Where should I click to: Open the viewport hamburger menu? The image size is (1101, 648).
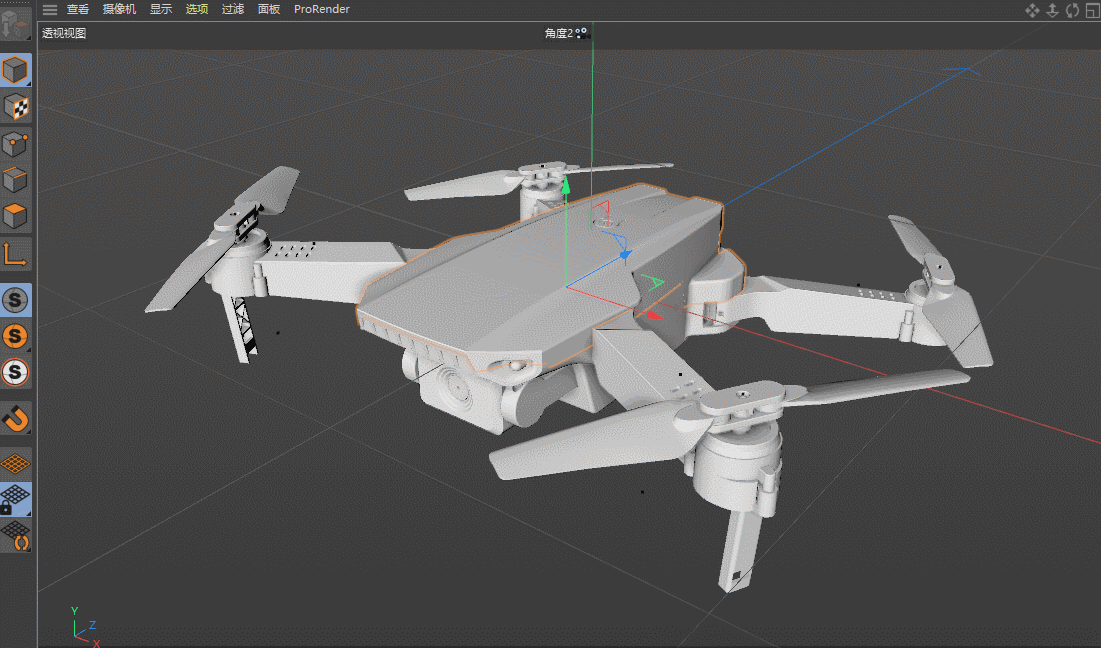click(50, 9)
